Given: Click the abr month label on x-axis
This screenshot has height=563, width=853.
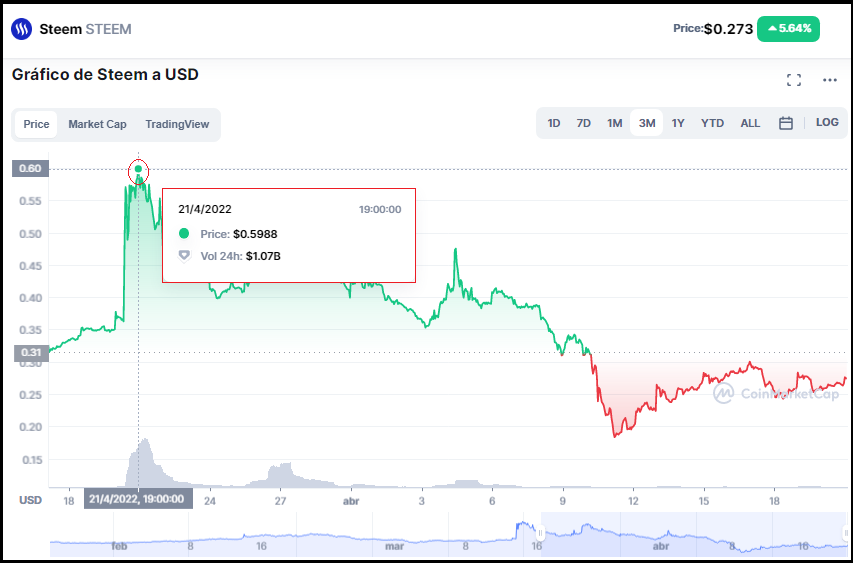Looking at the screenshot, I should [x=351, y=501].
